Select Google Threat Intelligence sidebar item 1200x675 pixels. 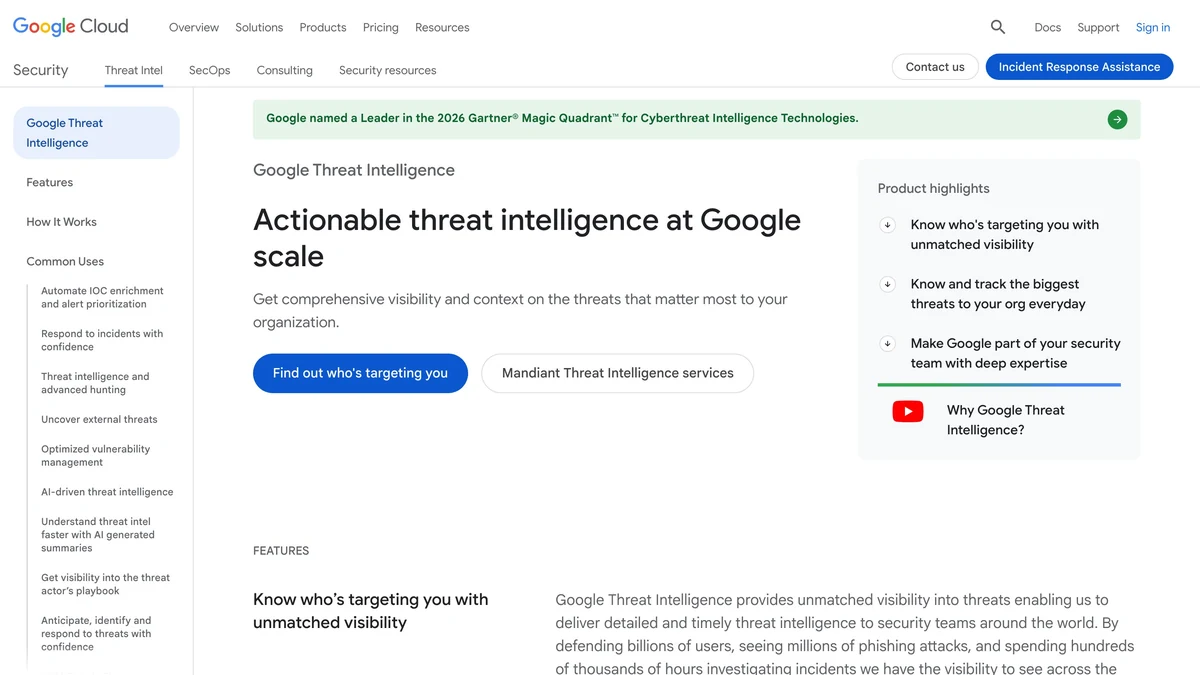click(96, 133)
